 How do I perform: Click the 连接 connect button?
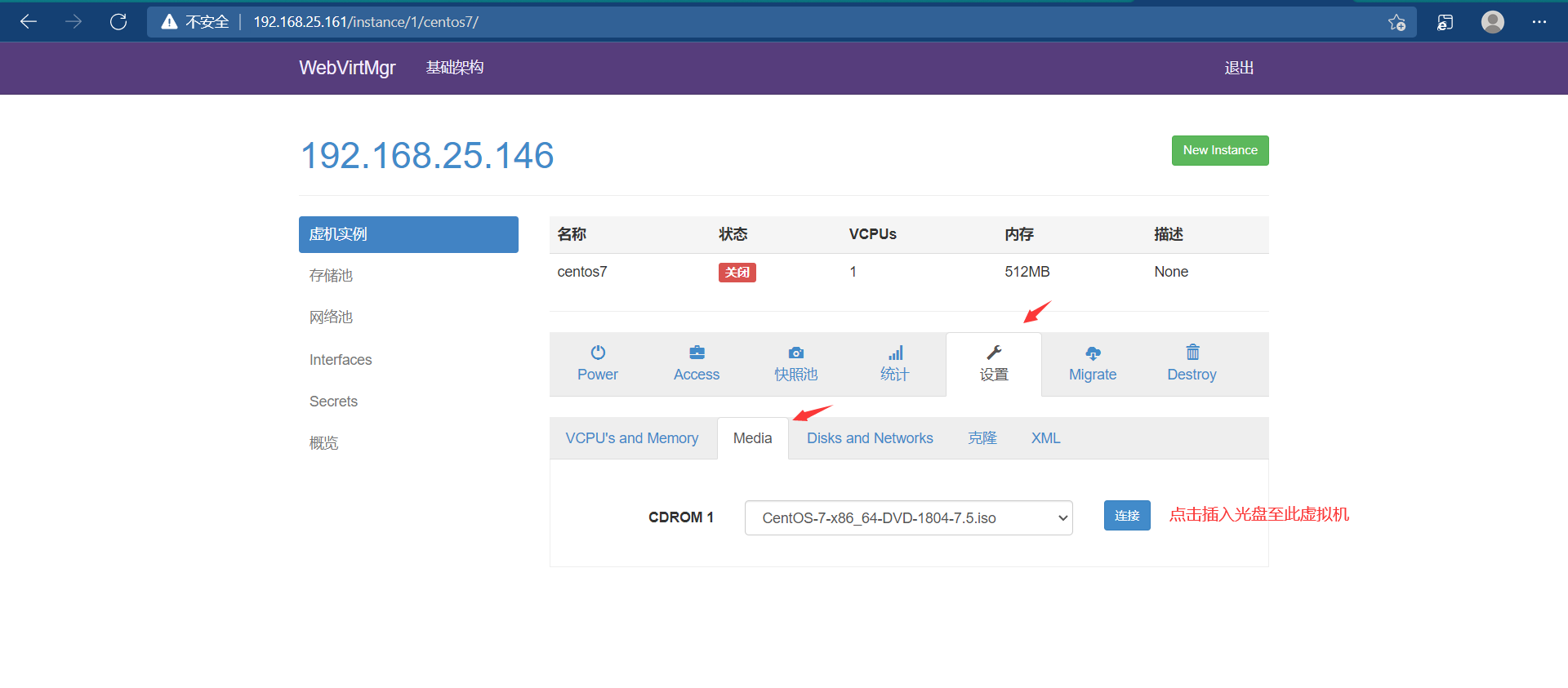(x=1127, y=516)
